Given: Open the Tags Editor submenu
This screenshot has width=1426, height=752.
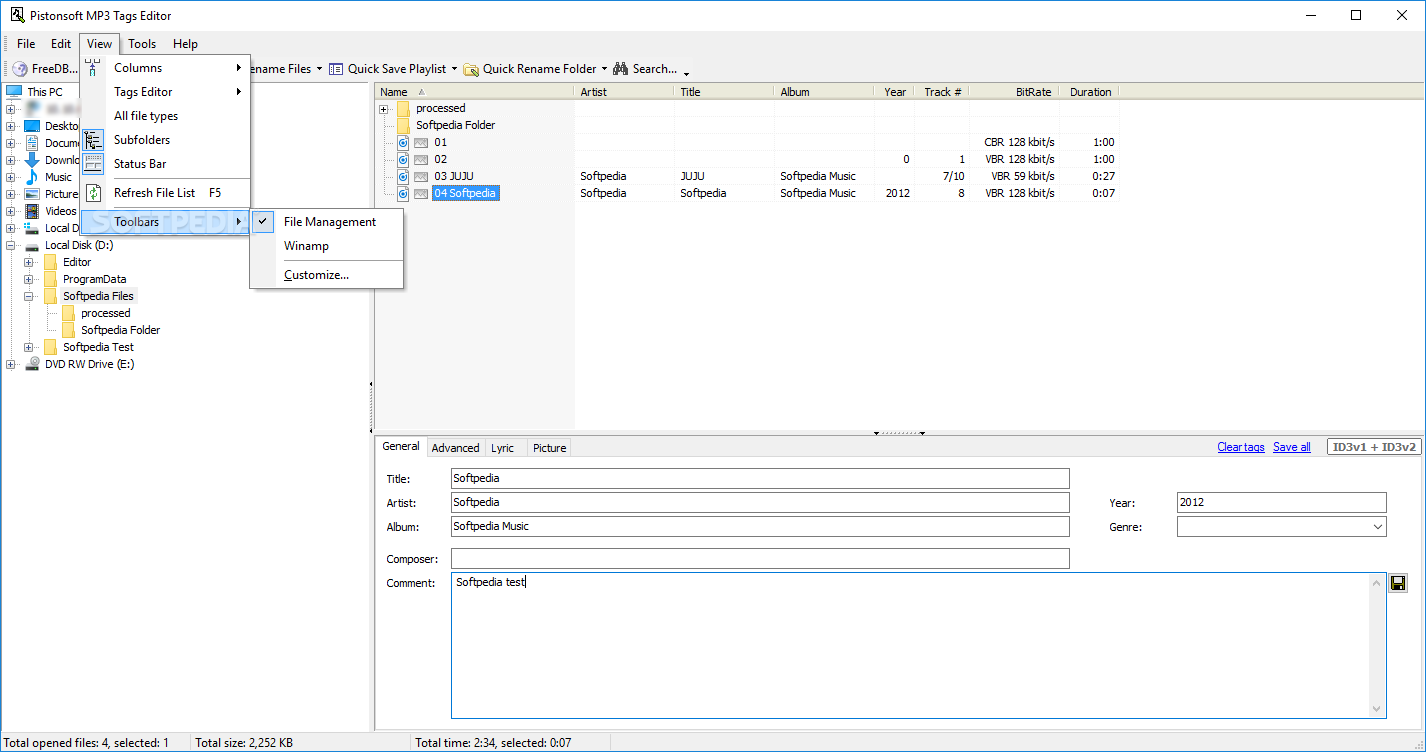Looking at the screenshot, I should (x=165, y=92).
